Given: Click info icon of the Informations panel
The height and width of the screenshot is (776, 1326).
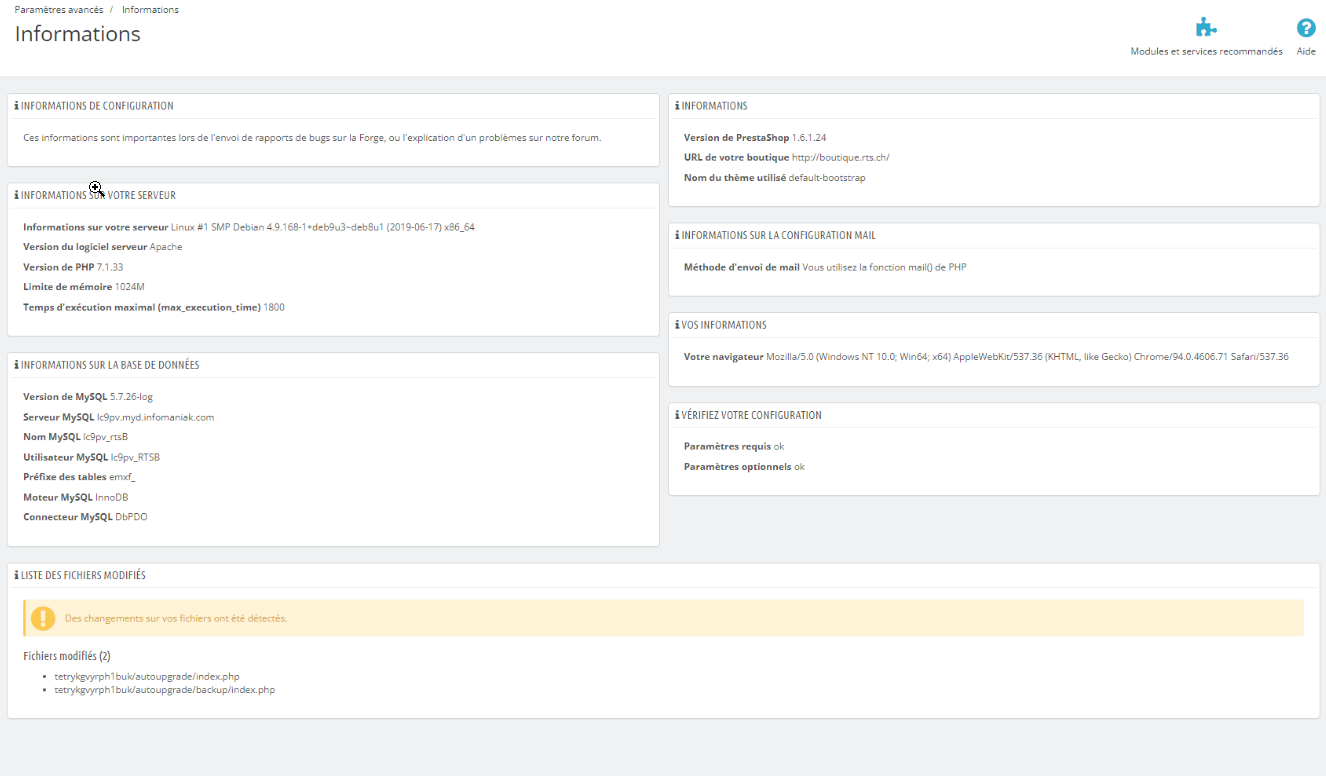Looking at the screenshot, I should 678,106.
